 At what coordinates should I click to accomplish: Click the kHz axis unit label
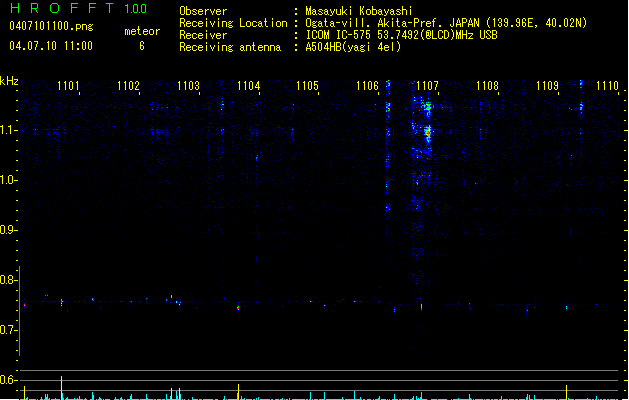pyautogui.click(x=9, y=81)
